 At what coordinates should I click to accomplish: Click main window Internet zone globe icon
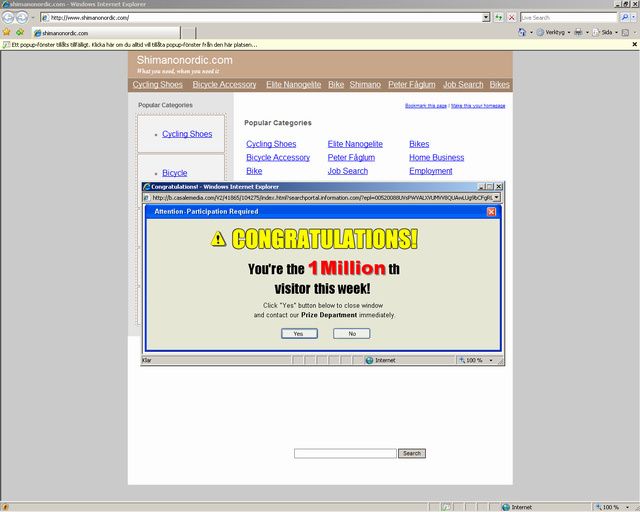click(x=506, y=507)
